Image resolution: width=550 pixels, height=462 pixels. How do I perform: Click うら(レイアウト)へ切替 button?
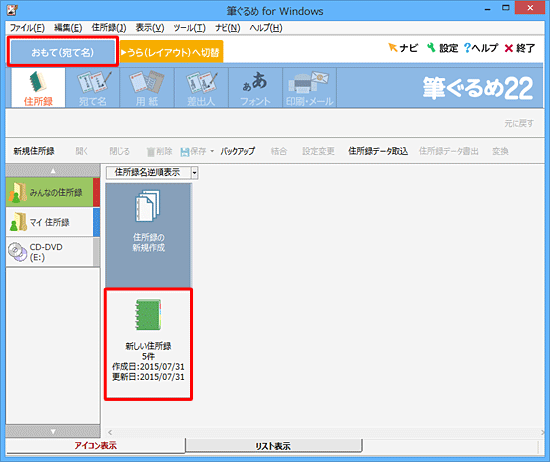point(171,52)
